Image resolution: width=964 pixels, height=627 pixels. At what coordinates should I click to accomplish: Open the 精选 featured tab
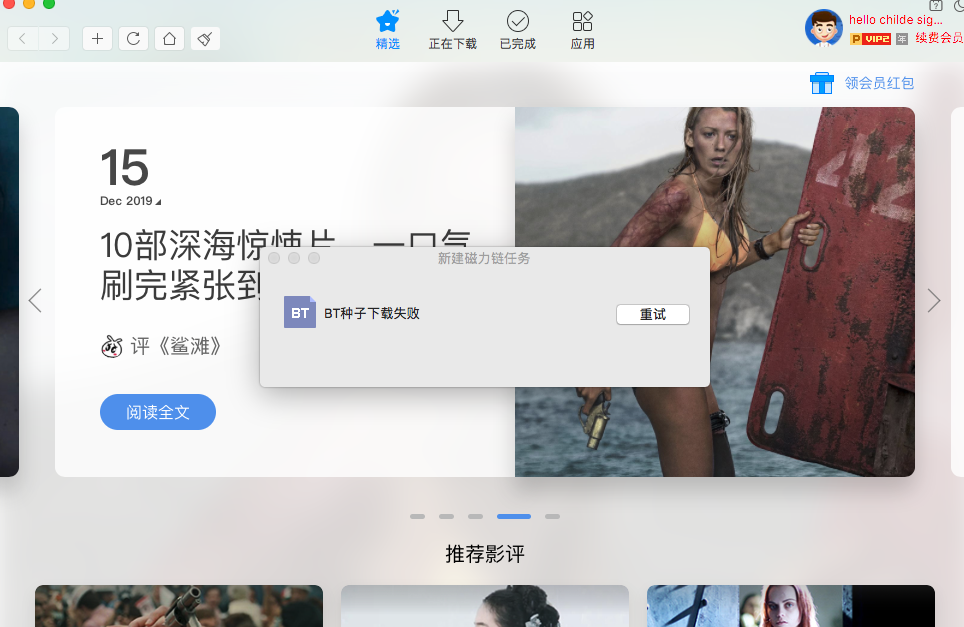387,30
